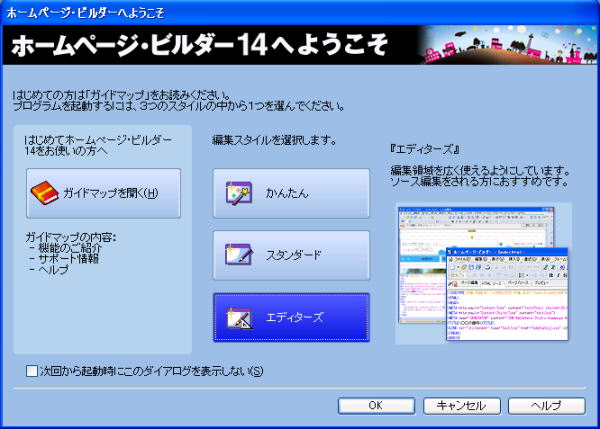The image size is (600, 429).
Task: Open the guide map via ガイドマップを開く text
Action: click(110, 193)
